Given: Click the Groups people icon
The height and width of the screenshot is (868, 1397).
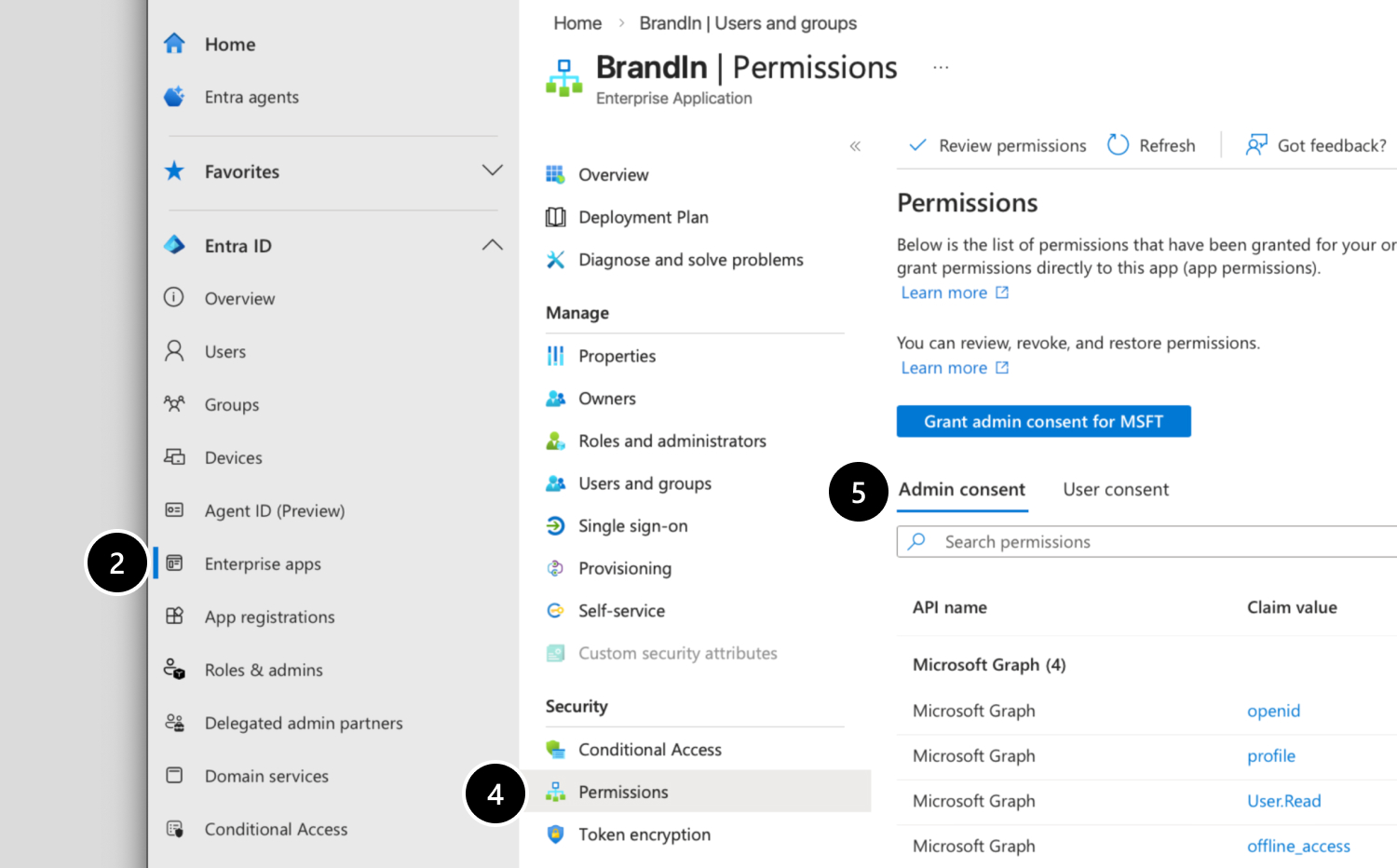Looking at the screenshot, I should 174,404.
